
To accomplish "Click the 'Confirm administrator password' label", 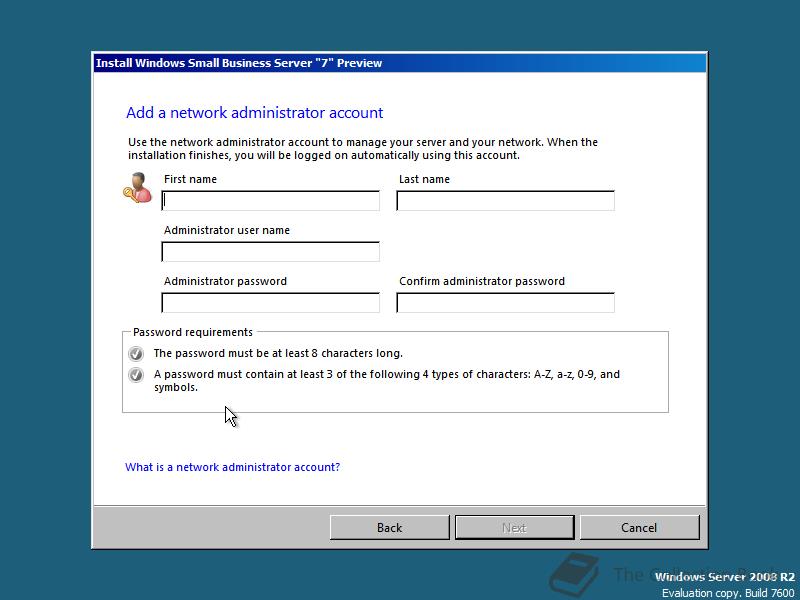I will coord(482,281).
